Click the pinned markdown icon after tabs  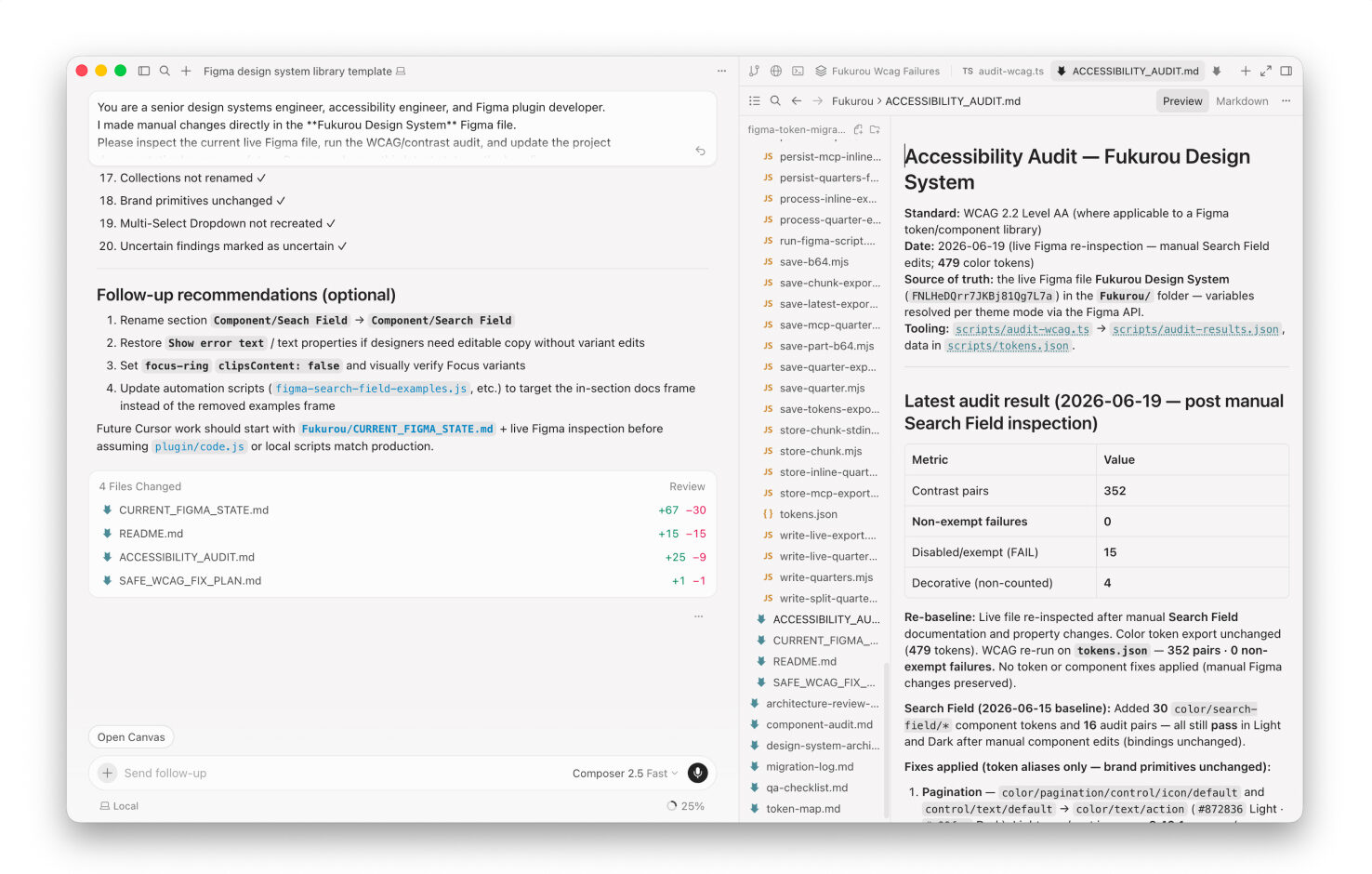[x=1216, y=71]
